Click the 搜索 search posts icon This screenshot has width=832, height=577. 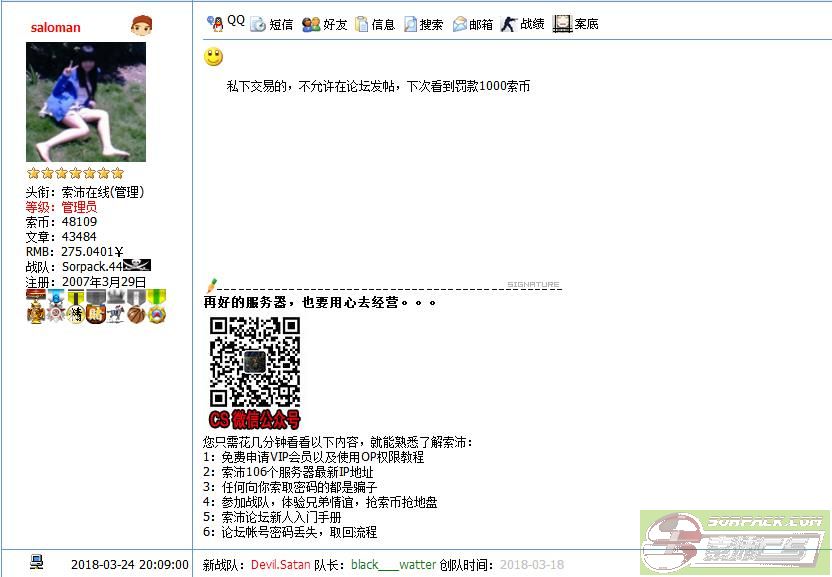point(410,24)
